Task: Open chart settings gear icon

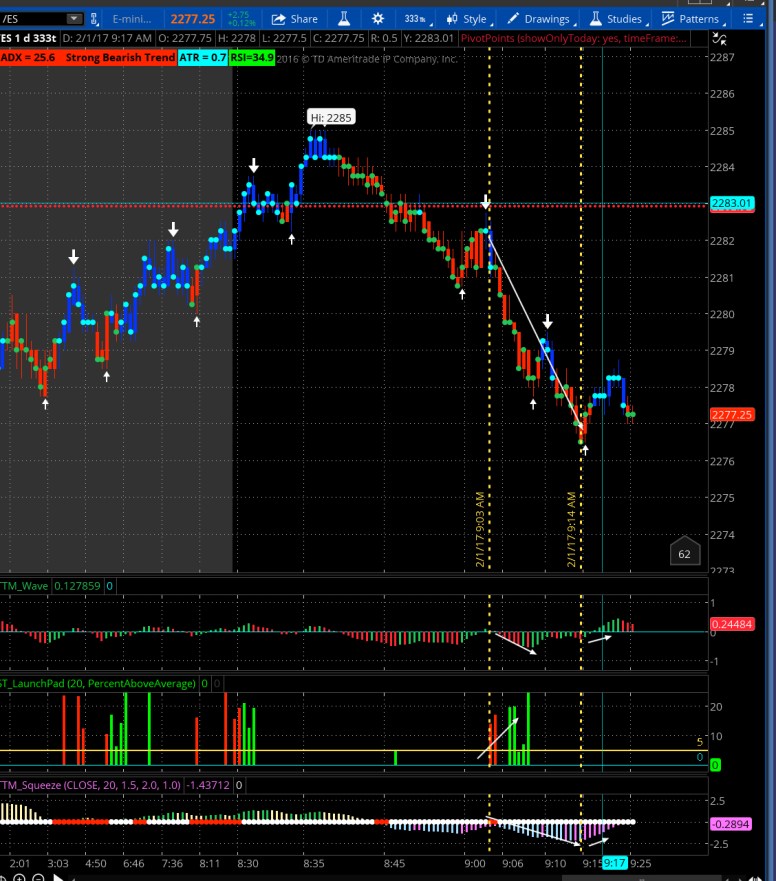Action: [x=377, y=18]
